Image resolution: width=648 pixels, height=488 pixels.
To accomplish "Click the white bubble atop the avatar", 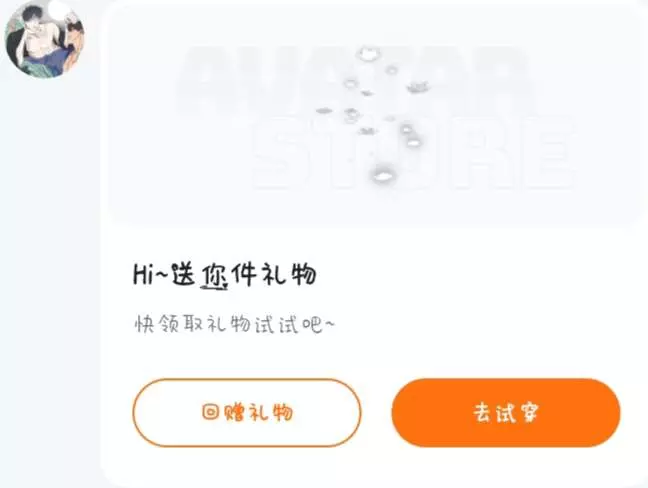I will coord(57,7).
